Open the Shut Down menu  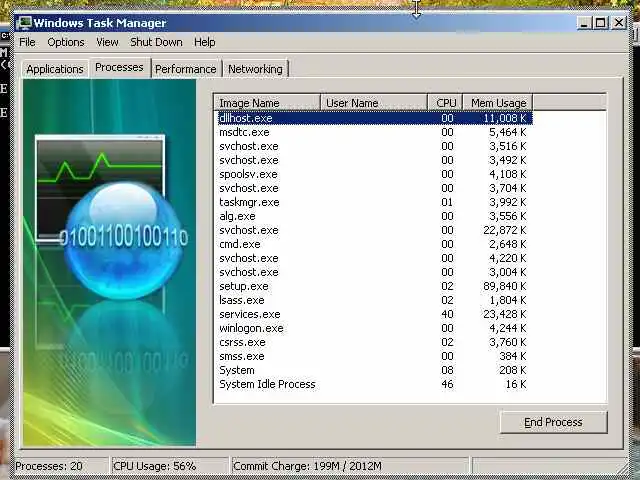pos(156,42)
